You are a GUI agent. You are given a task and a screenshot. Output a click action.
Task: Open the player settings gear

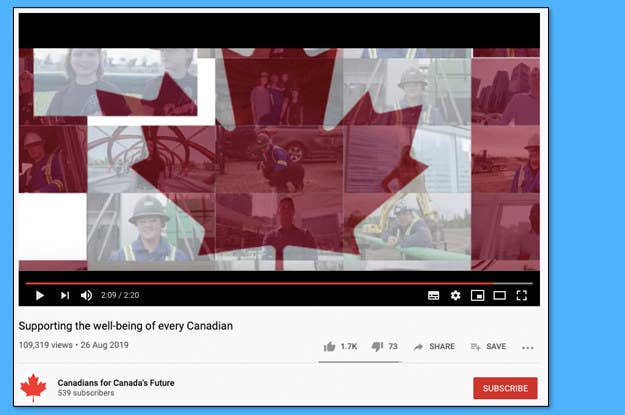tap(455, 295)
